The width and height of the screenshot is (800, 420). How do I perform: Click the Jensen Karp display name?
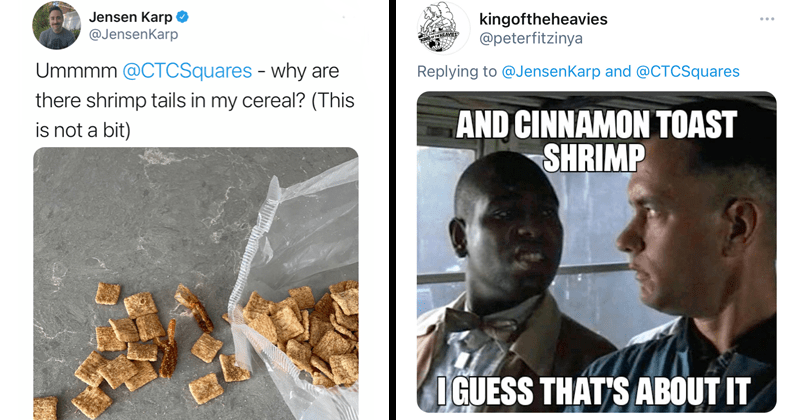pyautogui.click(x=131, y=17)
